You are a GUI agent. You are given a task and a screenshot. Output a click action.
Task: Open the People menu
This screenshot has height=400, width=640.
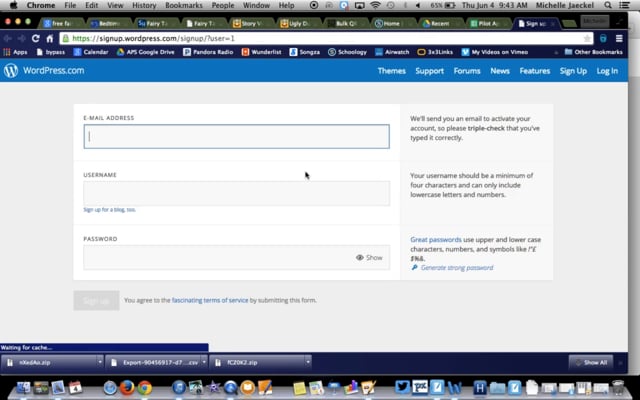click(223, 5)
